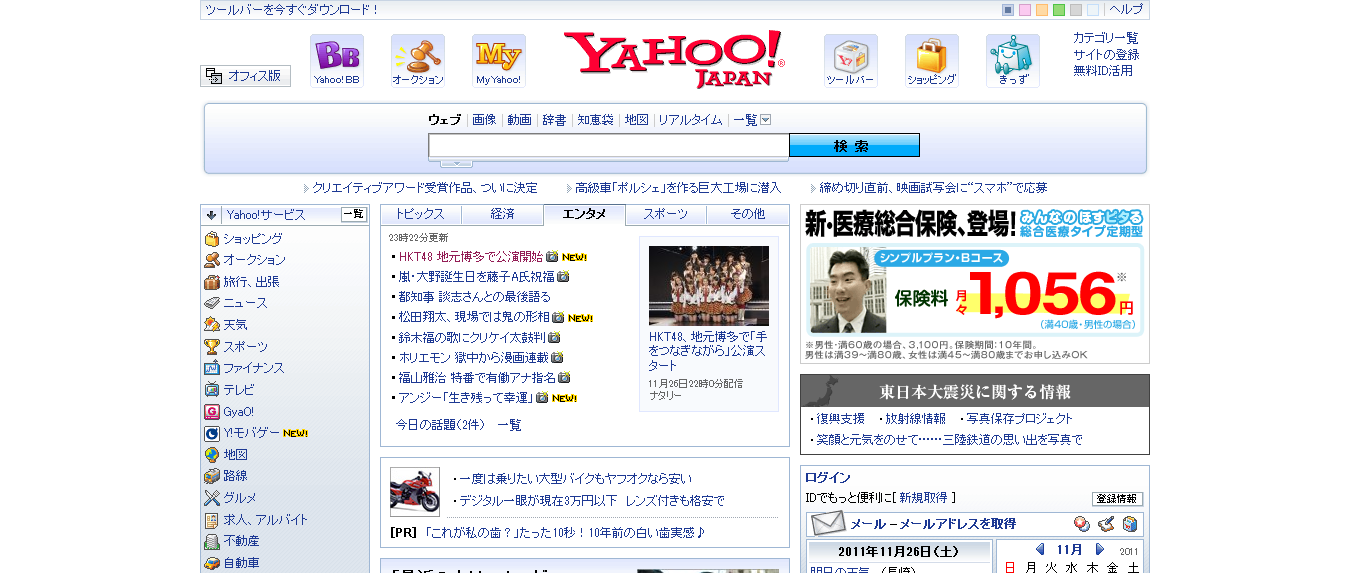Screen dimensions: 1349x573
Task: Open the red motorcycle thumbnail
Action: point(415,491)
